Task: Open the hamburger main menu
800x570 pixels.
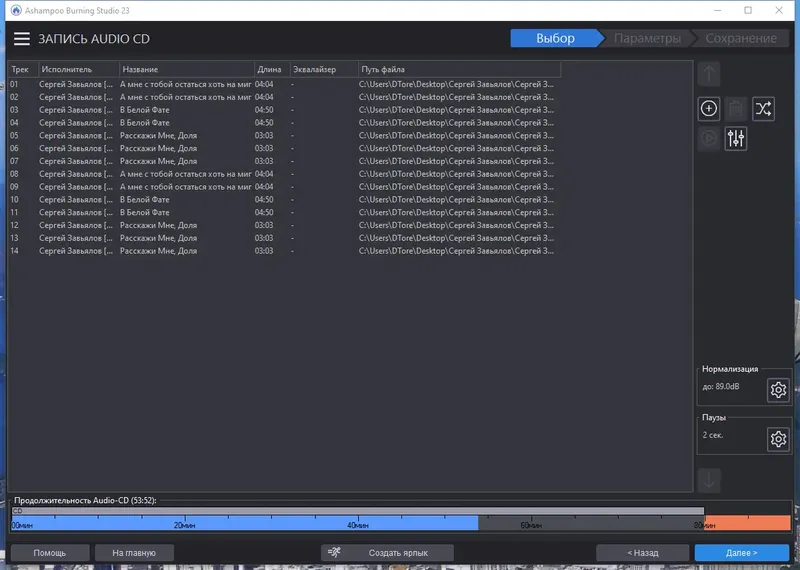Action: pos(22,39)
